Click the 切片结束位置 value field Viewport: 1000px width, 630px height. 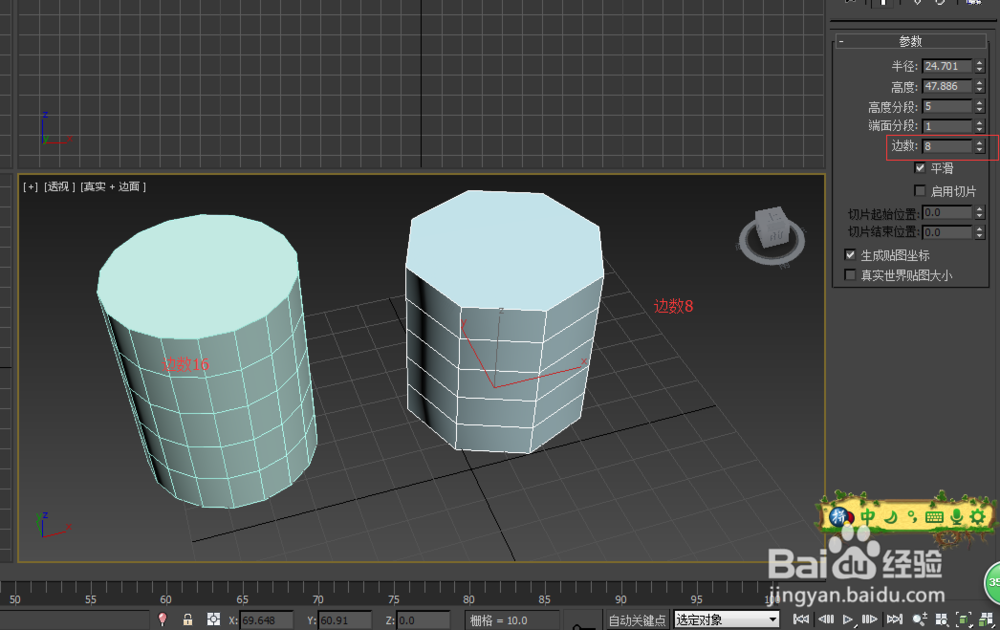coord(947,232)
